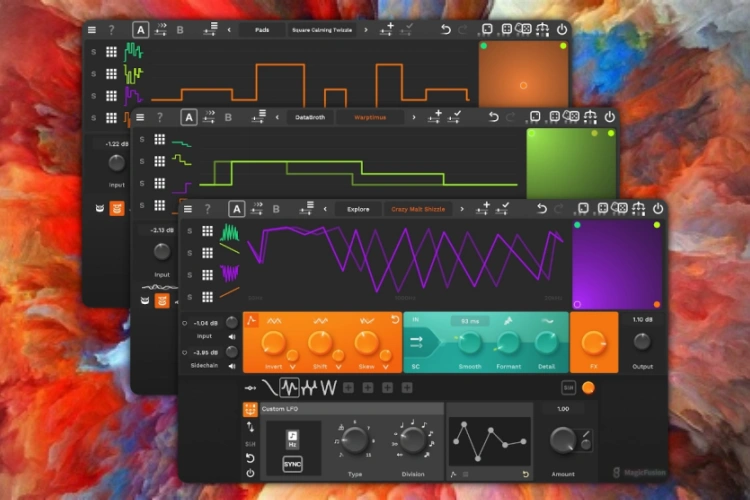
Task: Toggle SYNC button in Custom LFO
Action: (292, 464)
